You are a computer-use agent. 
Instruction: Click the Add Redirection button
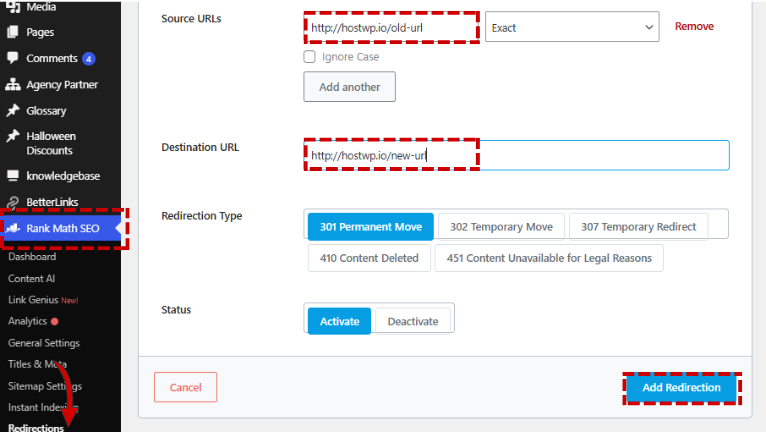click(x=681, y=388)
